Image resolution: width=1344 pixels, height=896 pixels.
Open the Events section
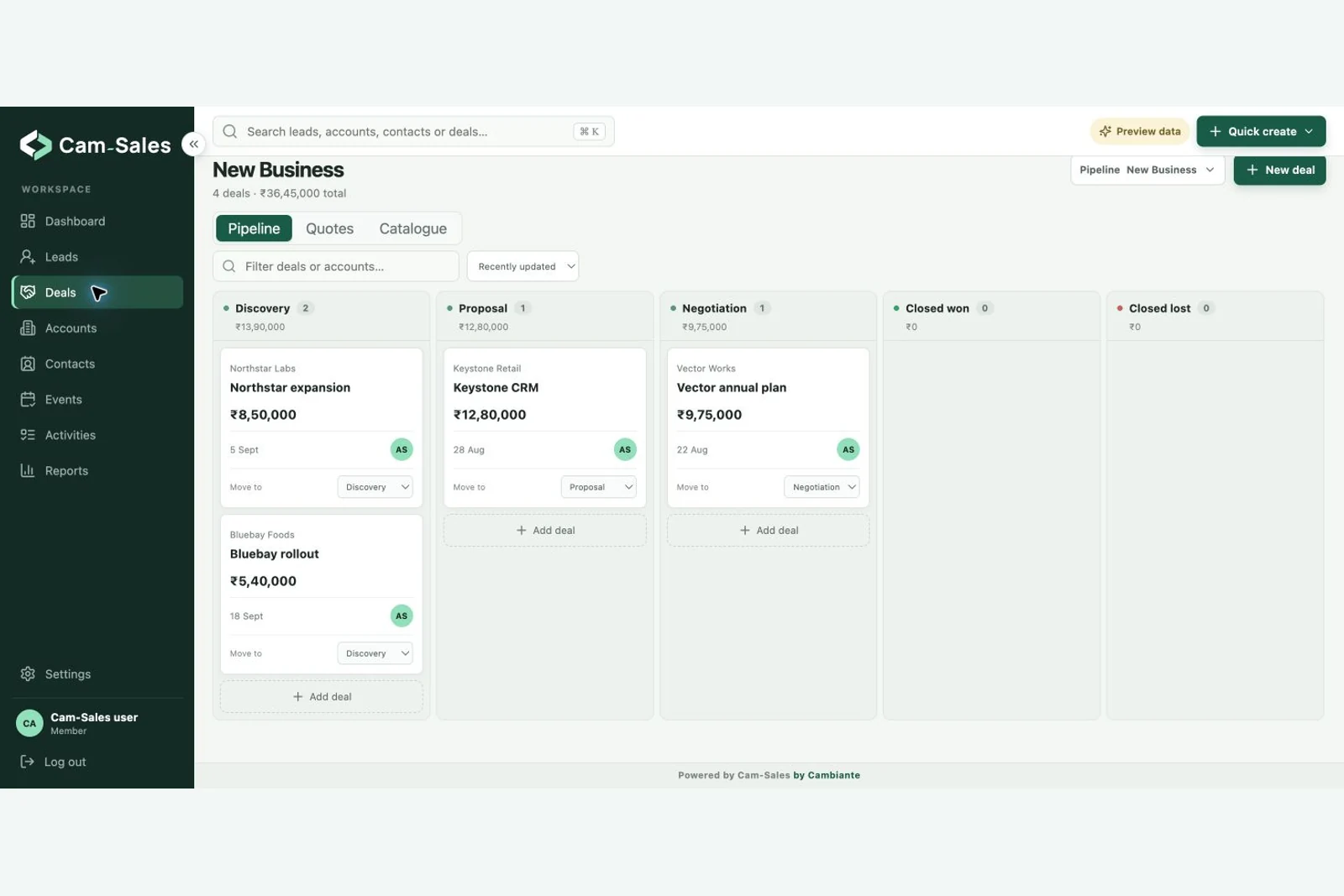point(97,400)
